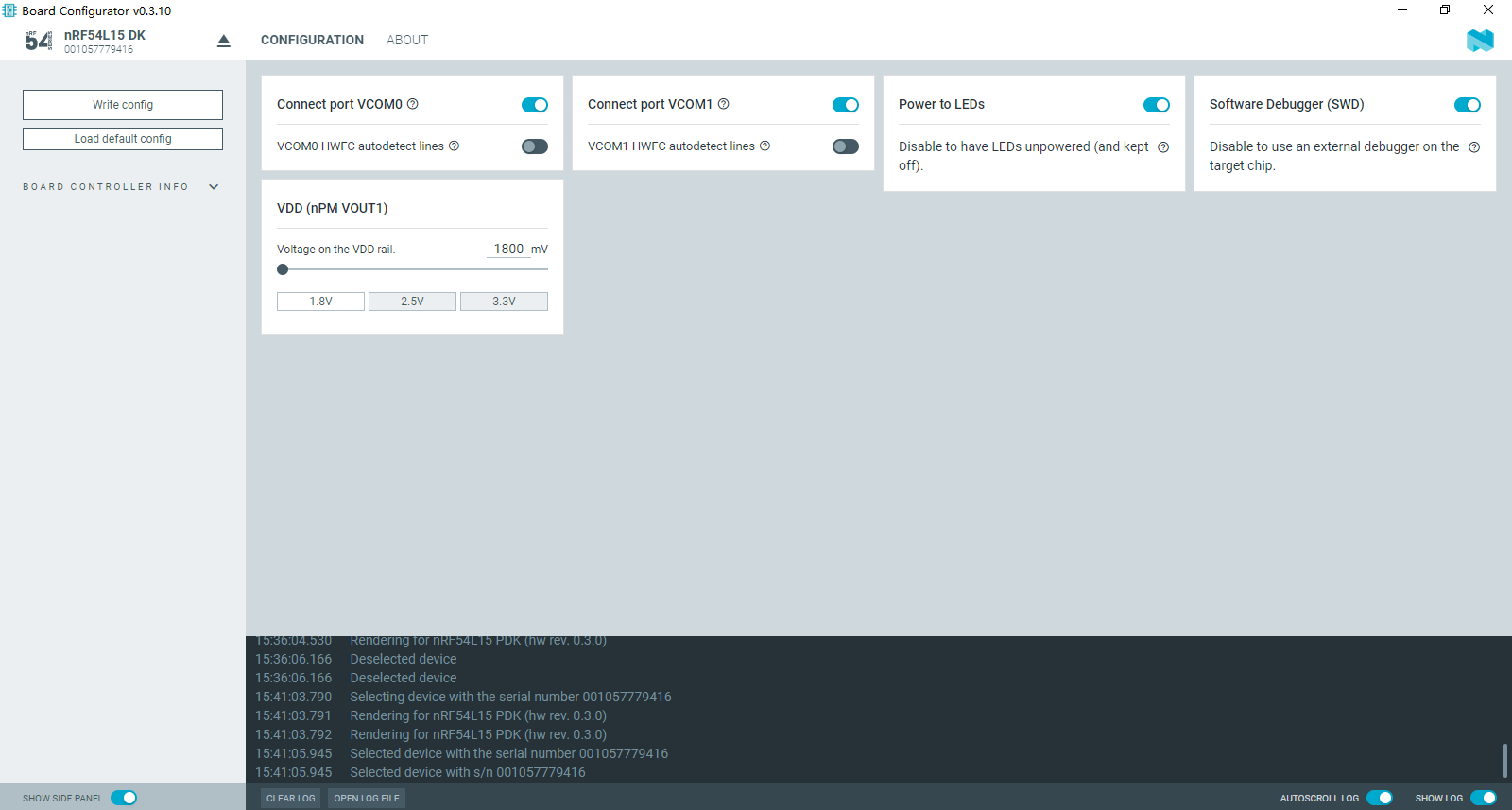The width and height of the screenshot is (1512, 810).
Task: Click 'Voltage on the VDD rail.' label
Action: (336, 250)
